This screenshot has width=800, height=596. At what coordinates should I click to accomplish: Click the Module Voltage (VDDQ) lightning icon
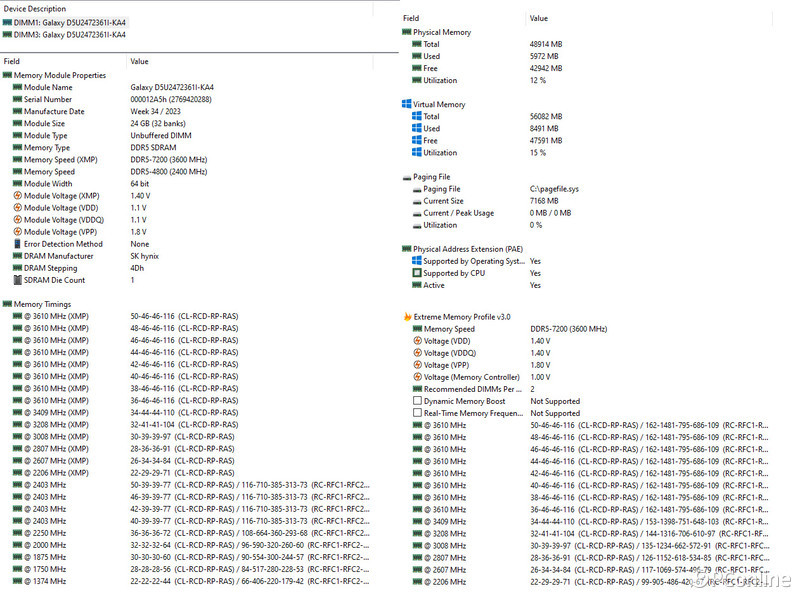tap(17, 219)
